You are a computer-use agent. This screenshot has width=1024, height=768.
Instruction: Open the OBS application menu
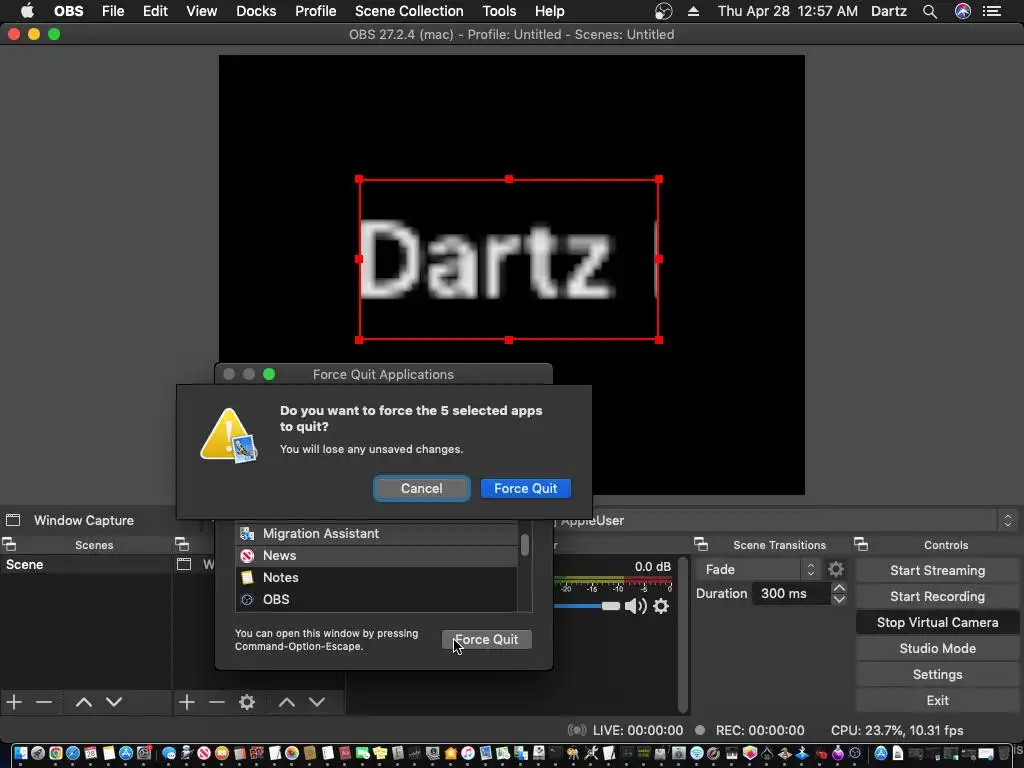(x=69, y=11)
